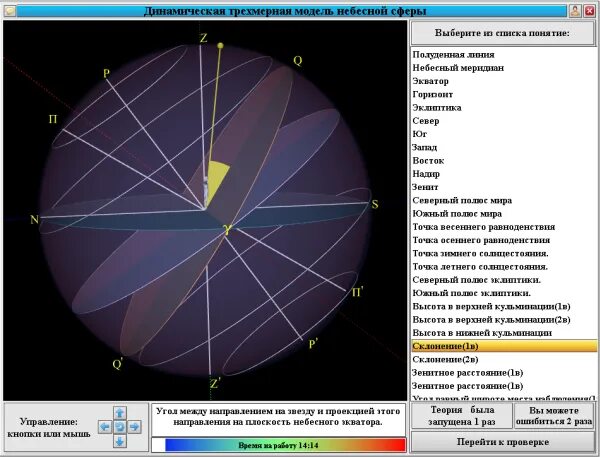Select 'Надир' in the list
This screenshot has height=457, width=600.
tap(504, 174)
